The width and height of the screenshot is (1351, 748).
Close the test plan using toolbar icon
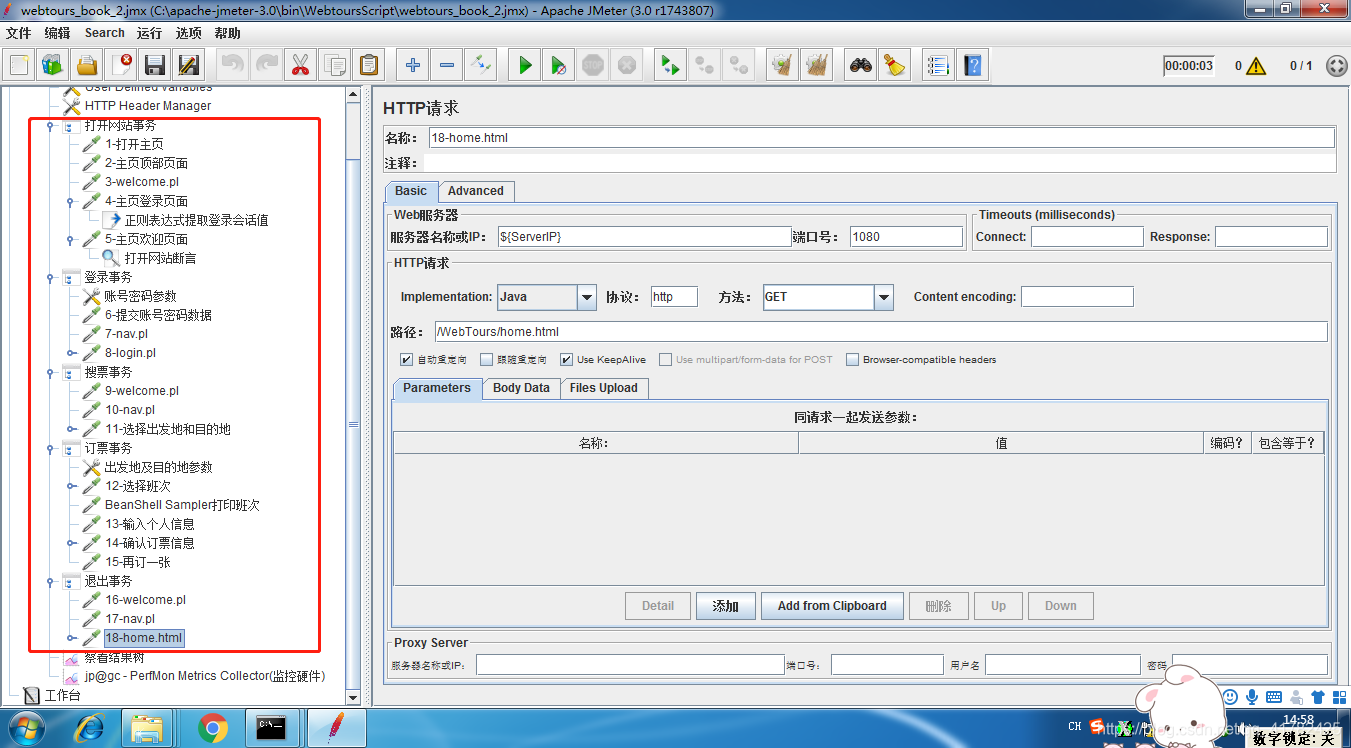coord(121,66)
